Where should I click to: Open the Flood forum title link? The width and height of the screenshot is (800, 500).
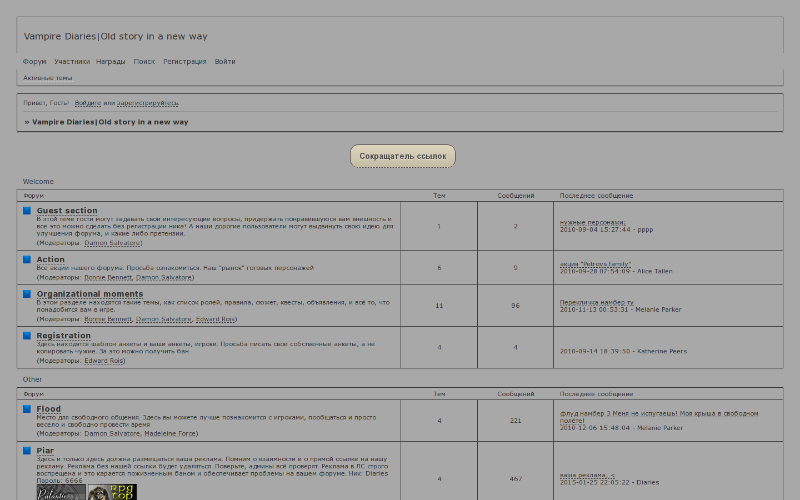click(49, 409)
